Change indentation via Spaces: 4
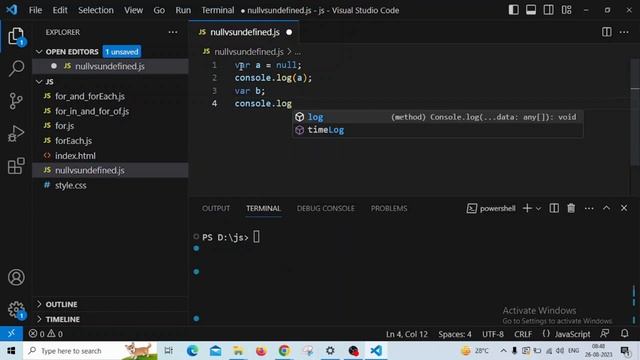 point(455,334)
